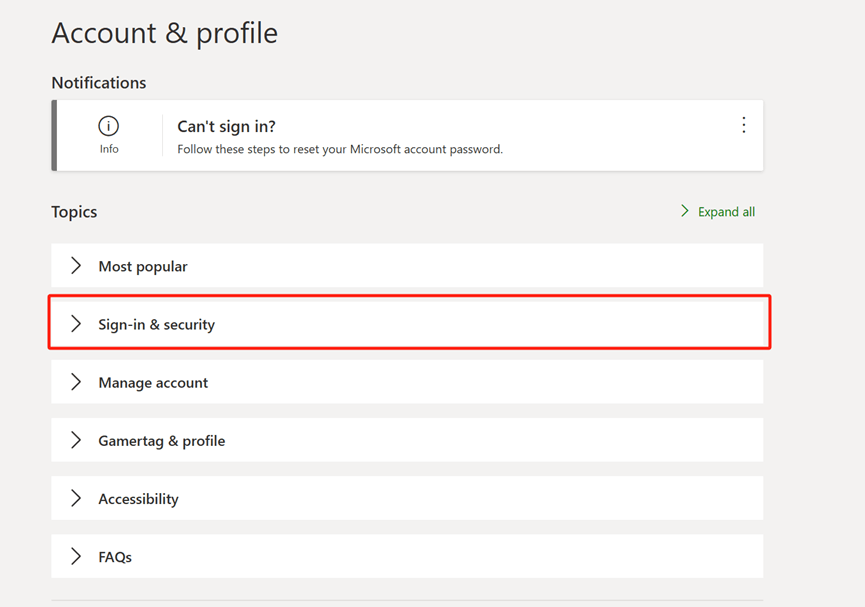This screenshot has height=607, width=865.
Task: Click the green chevron next to Expand all
Action: [685, 211]
